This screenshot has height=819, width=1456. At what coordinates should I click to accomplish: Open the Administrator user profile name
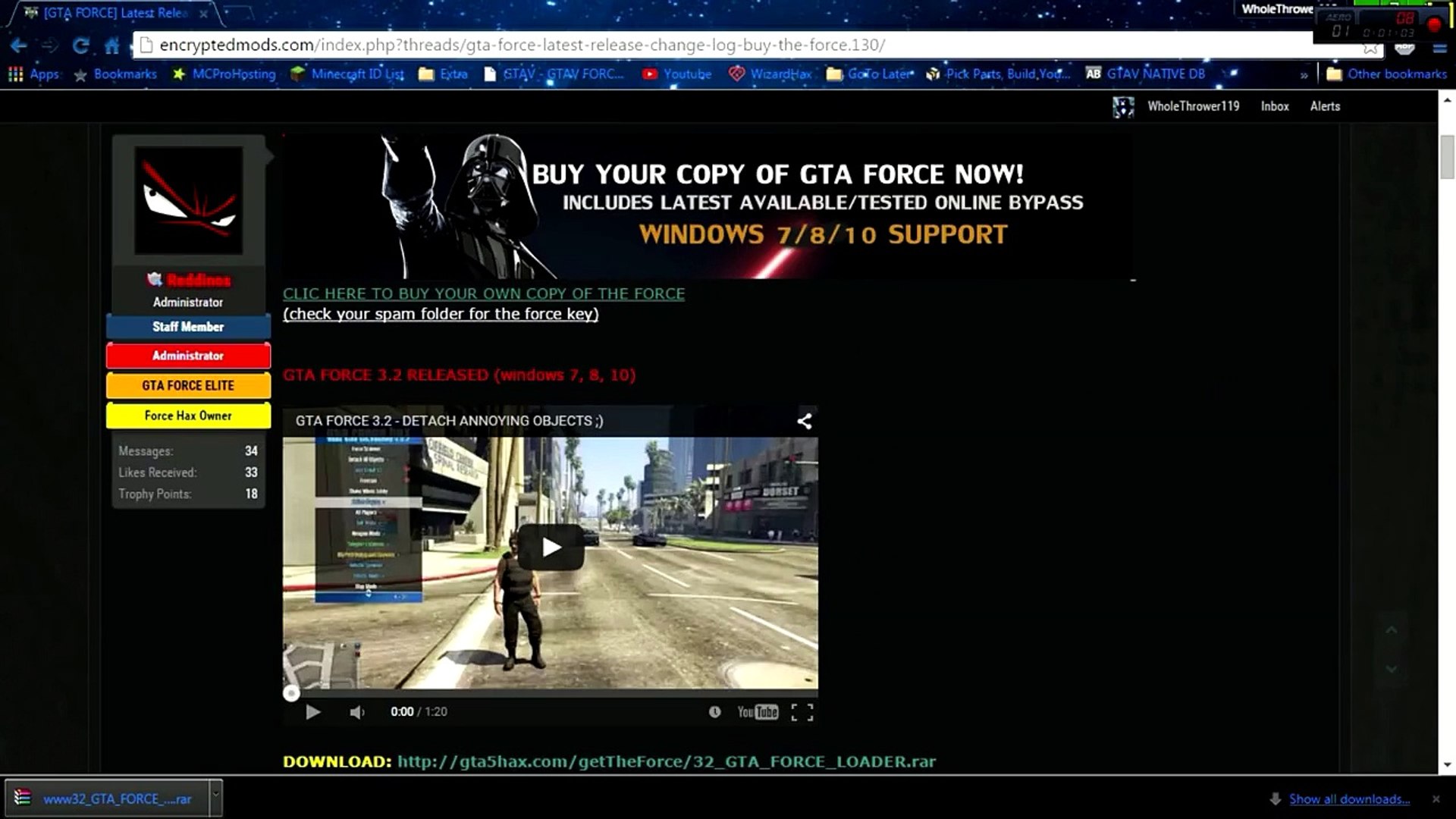tap(198, 280)
